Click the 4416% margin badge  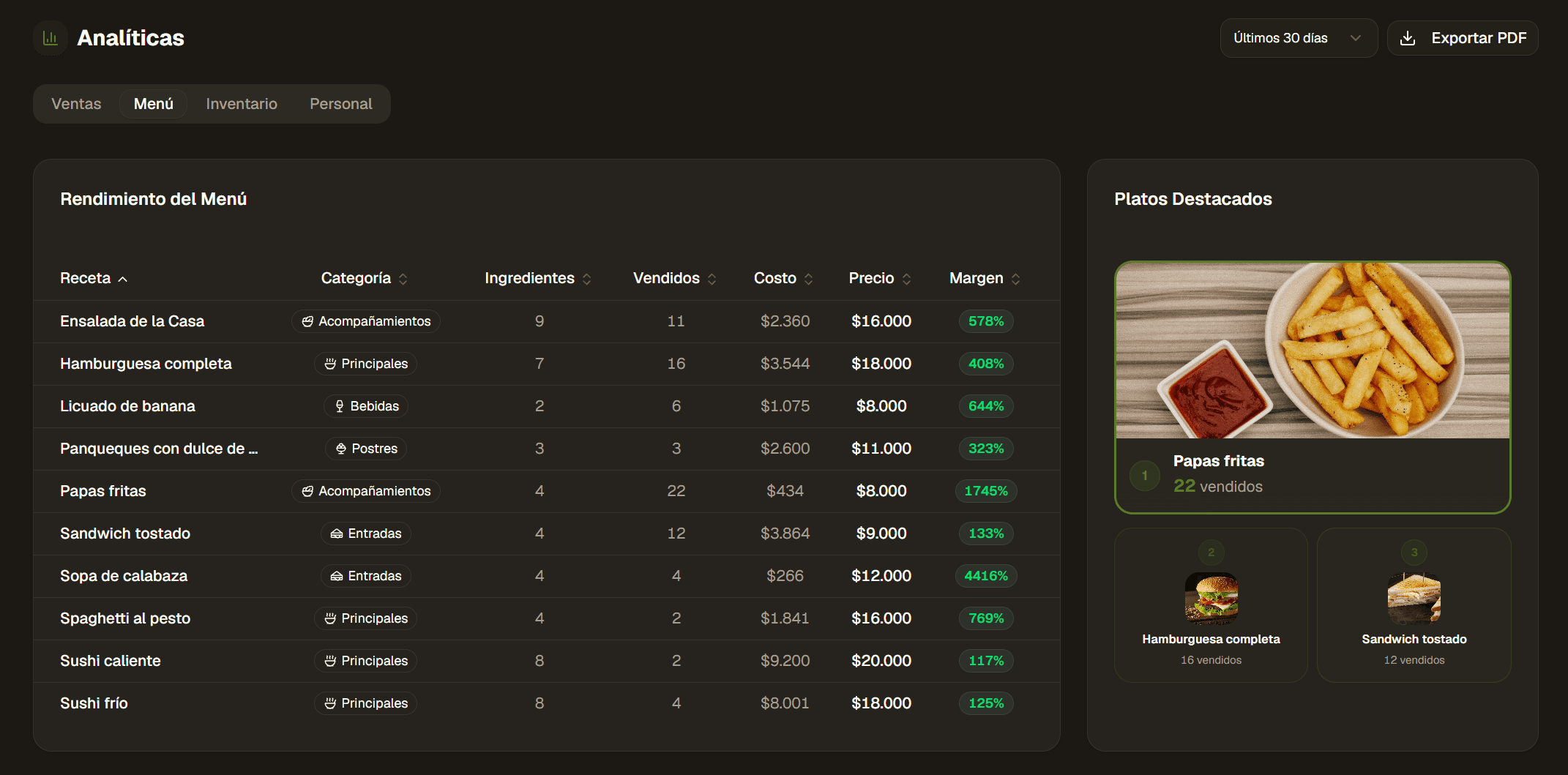point(986,576)
